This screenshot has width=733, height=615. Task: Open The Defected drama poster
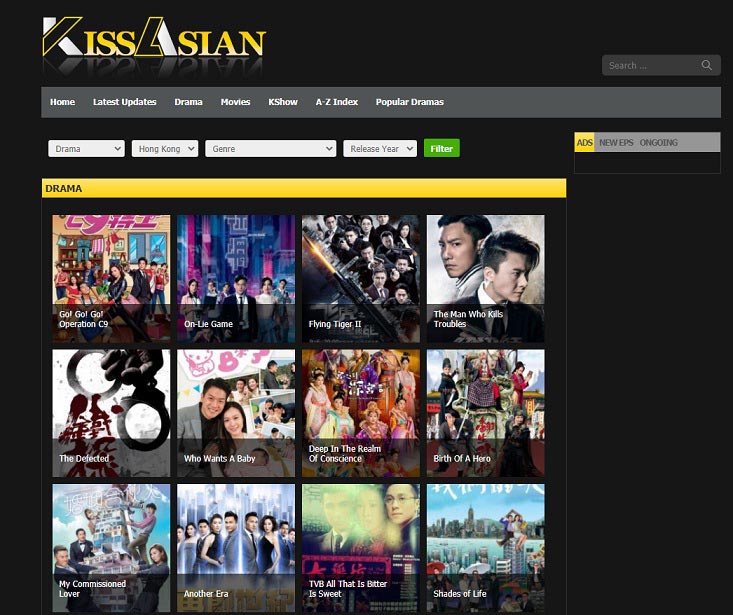coord(111,413)
